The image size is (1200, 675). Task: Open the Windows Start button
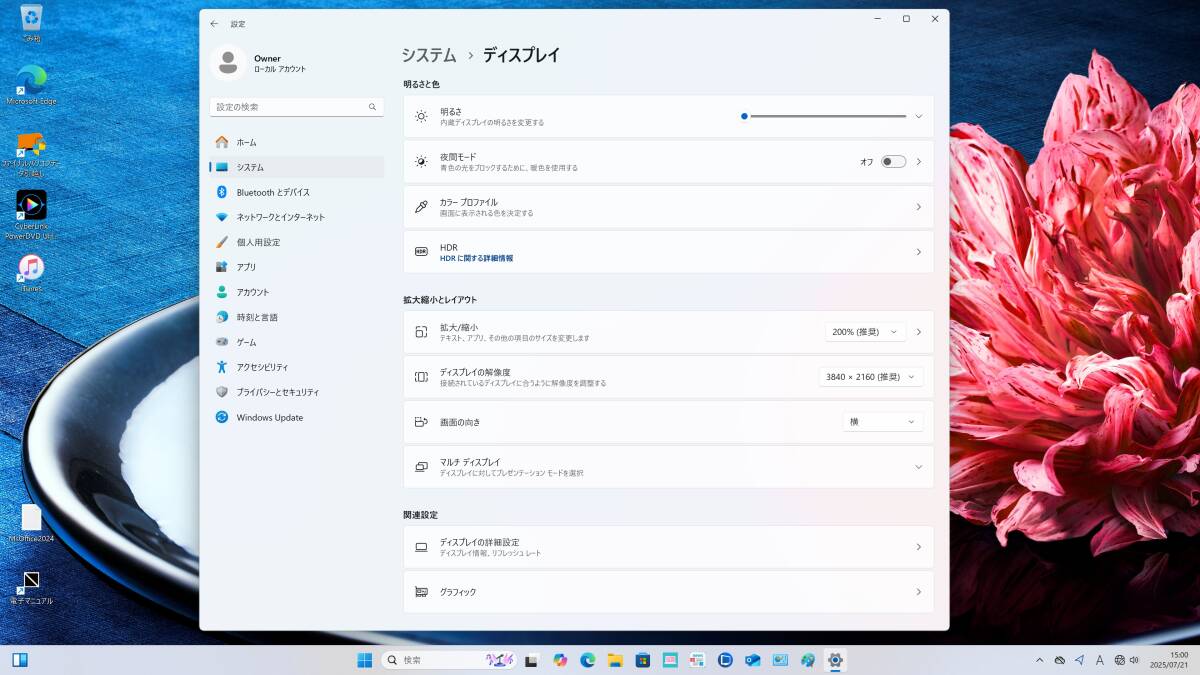pyautogui.click(x=365, y=660)
